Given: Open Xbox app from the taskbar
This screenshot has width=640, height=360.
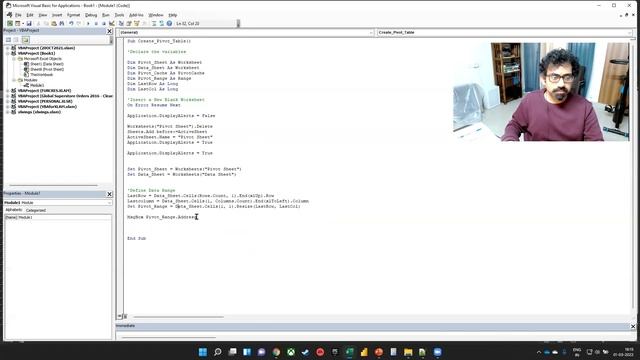Looking at the screenshot, I should (291, 352).
